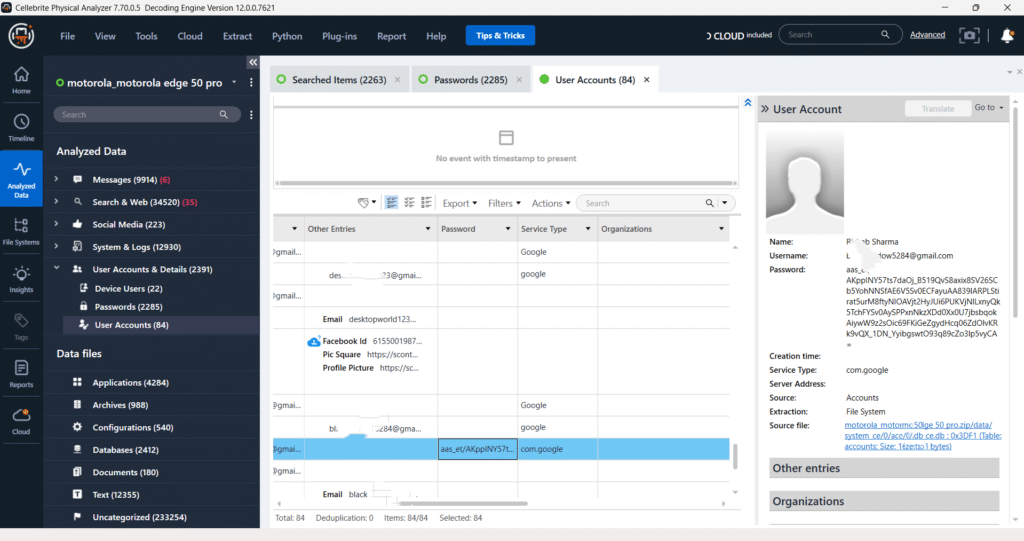This screenshot has height=541, width=1024.
Task: Click the top bar search magnifier
Action: click(x=885, y=35)
